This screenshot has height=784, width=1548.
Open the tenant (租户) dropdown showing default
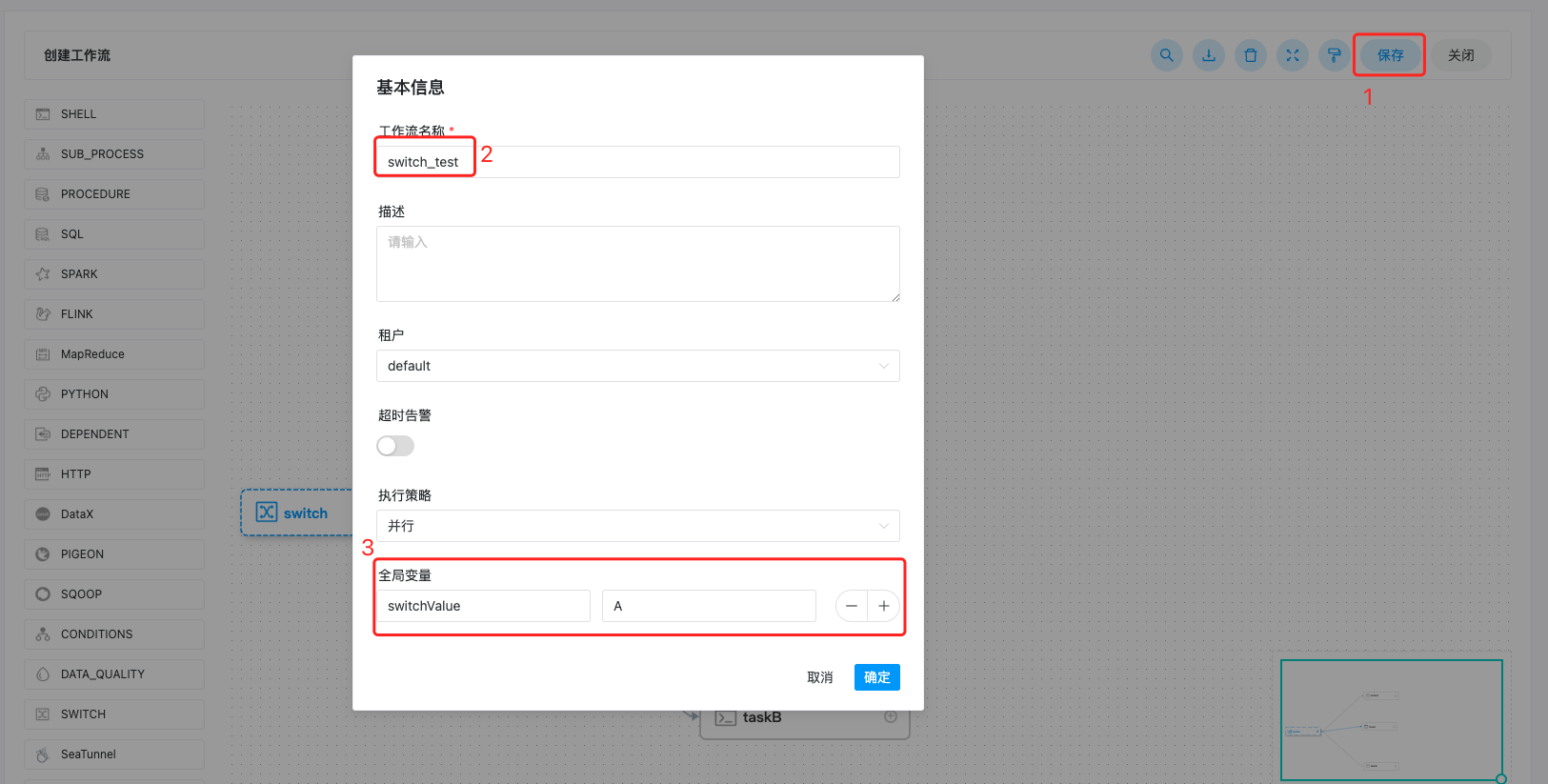coord(638,366)
